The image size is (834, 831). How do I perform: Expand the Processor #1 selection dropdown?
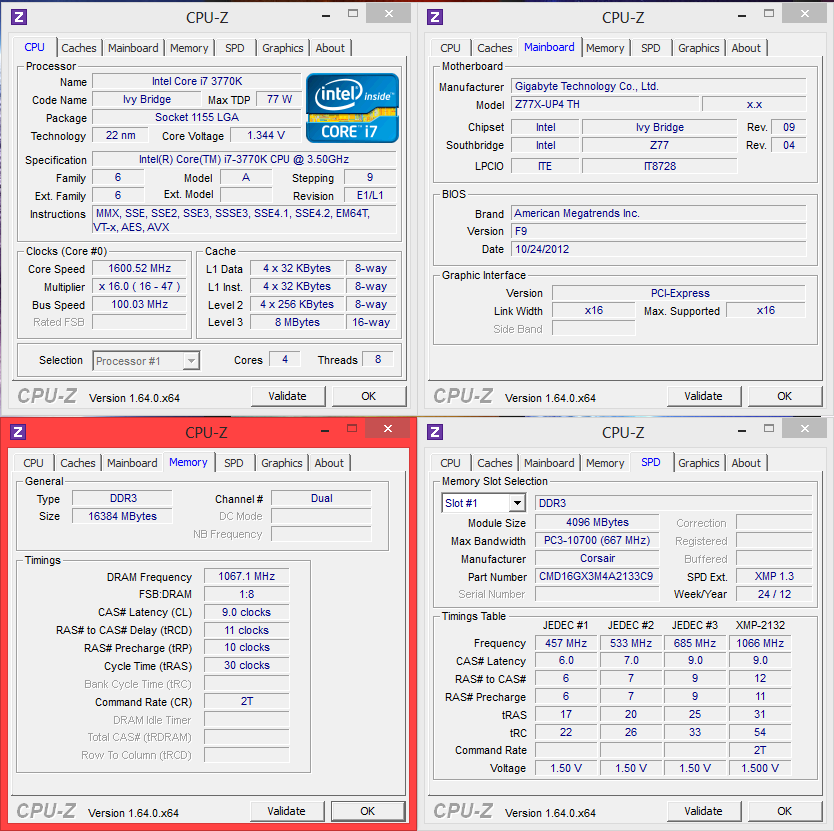[190, 361]
